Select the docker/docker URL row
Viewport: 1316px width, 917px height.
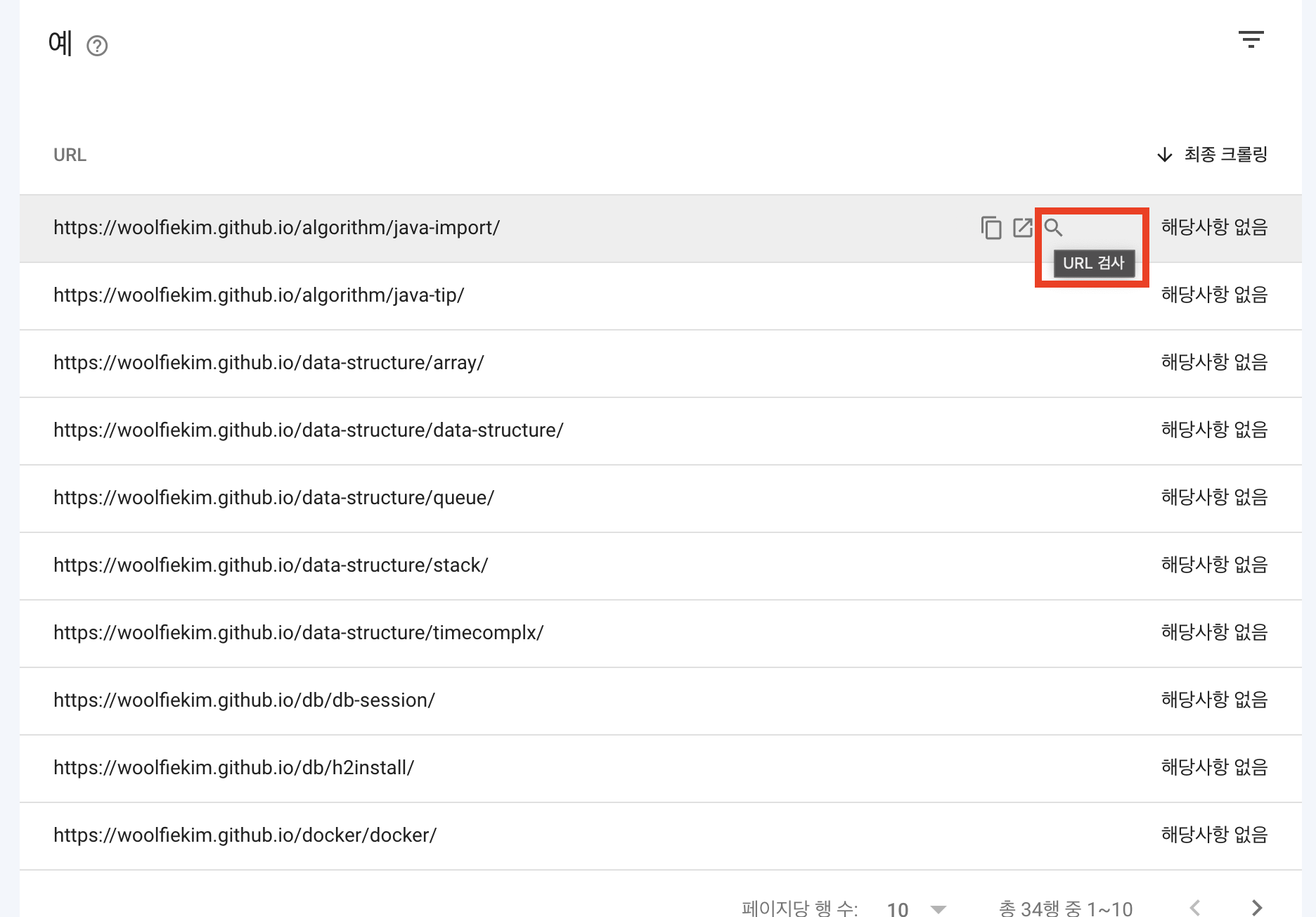pyautogui.click(x=245, y=835)
